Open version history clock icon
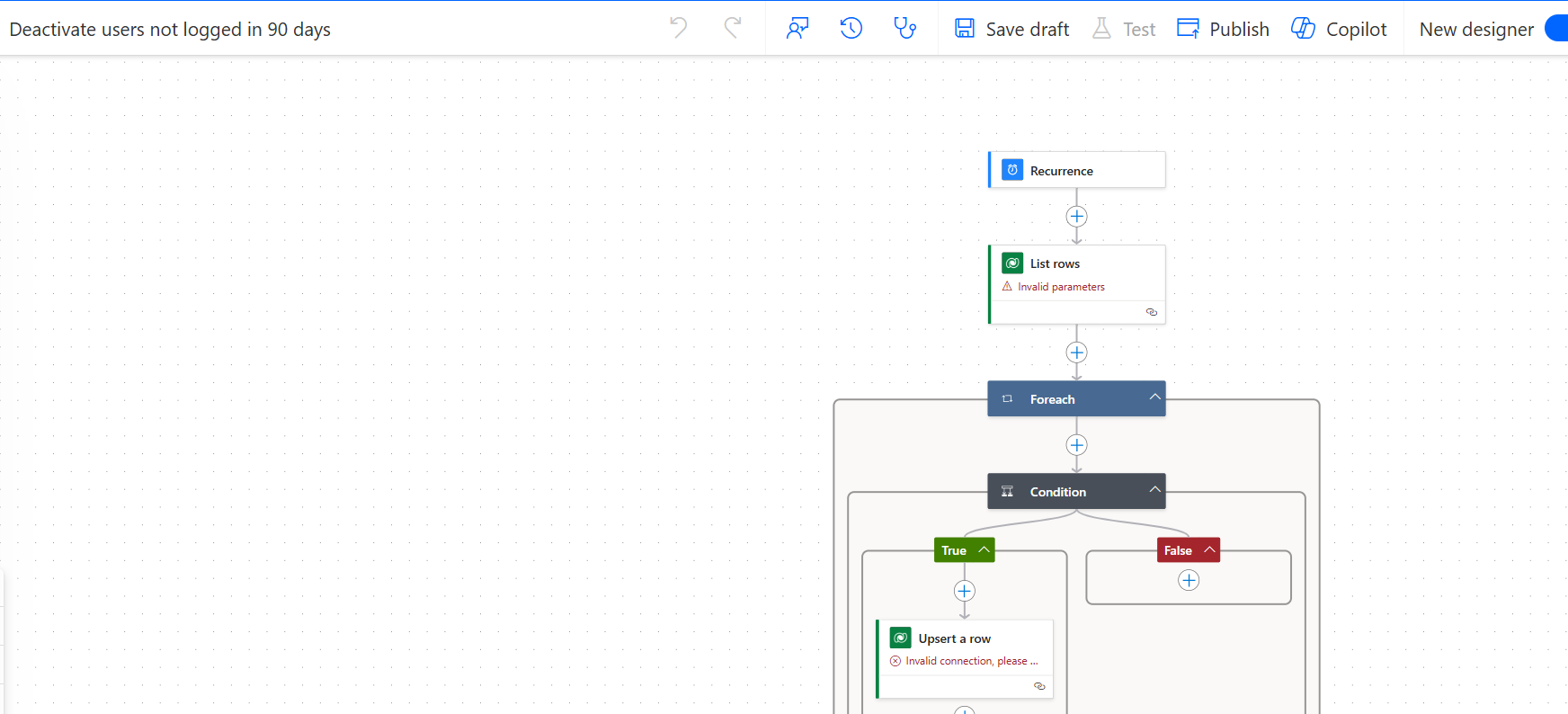 [x=851, y=29]
